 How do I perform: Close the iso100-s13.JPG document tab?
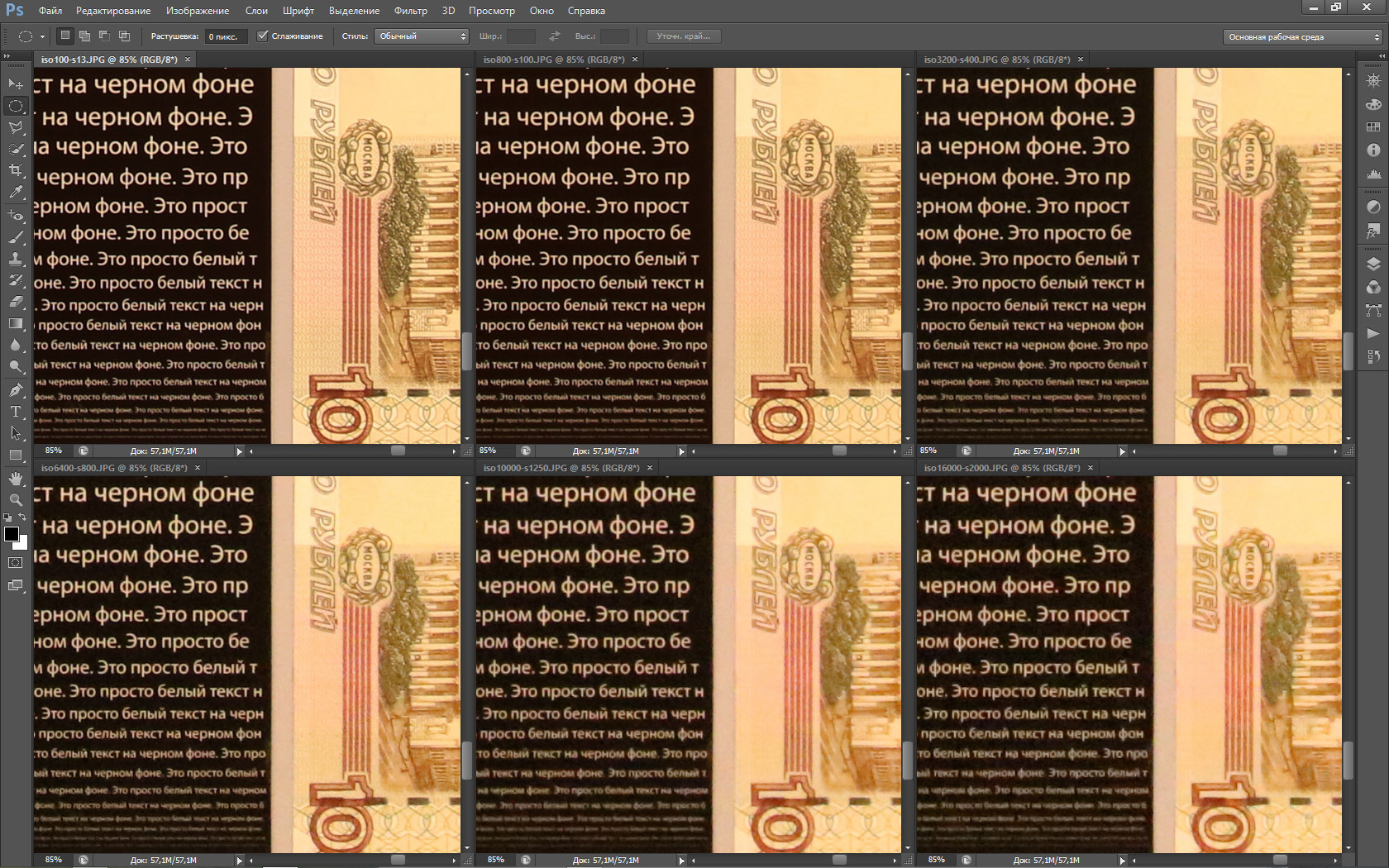pyautogui.click(x=188, y=60)
